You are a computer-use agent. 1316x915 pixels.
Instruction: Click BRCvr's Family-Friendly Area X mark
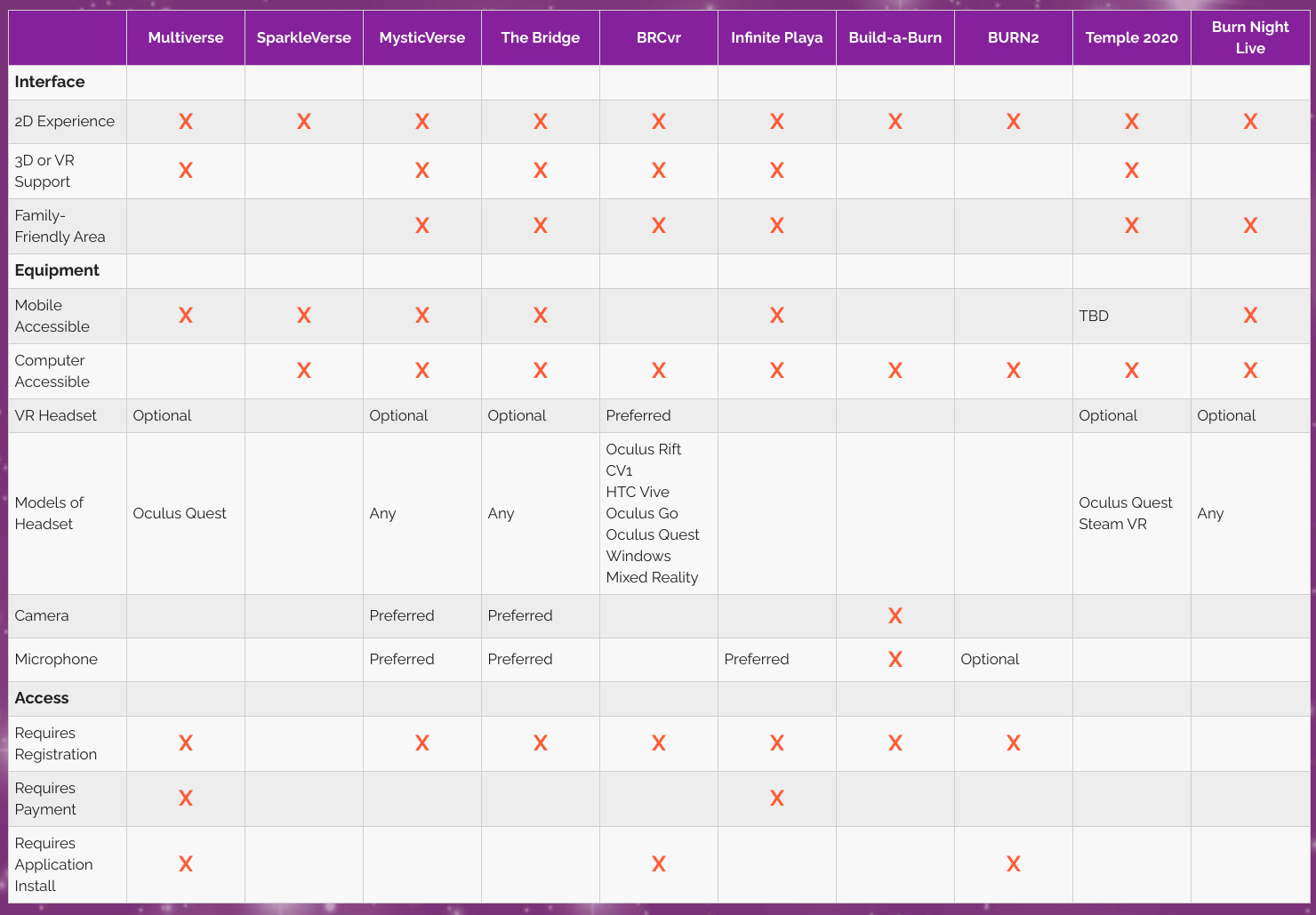point(659,226)
